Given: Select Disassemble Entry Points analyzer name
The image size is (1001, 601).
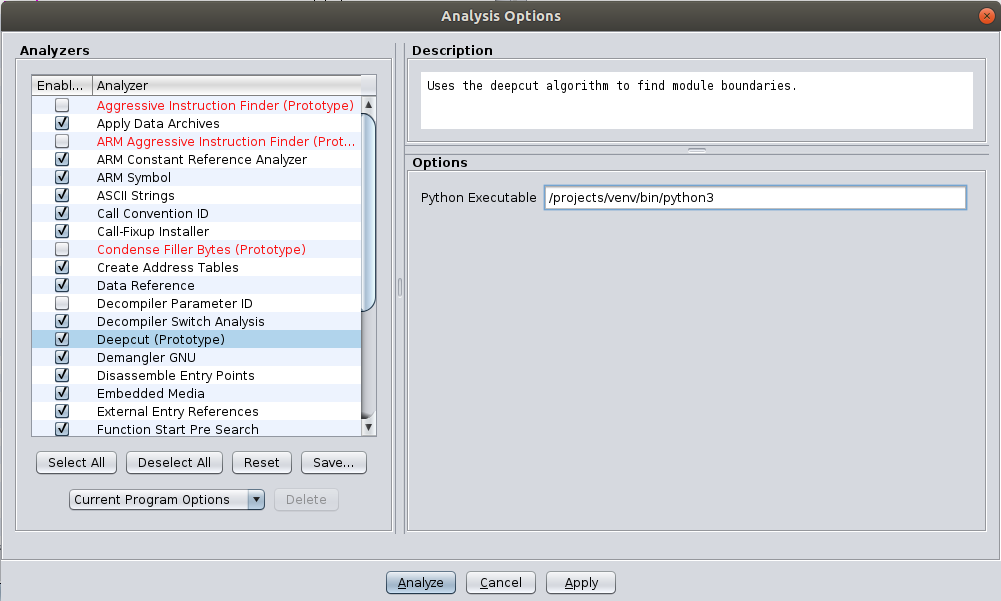Looking at the screenshot, I should [176, 376].
